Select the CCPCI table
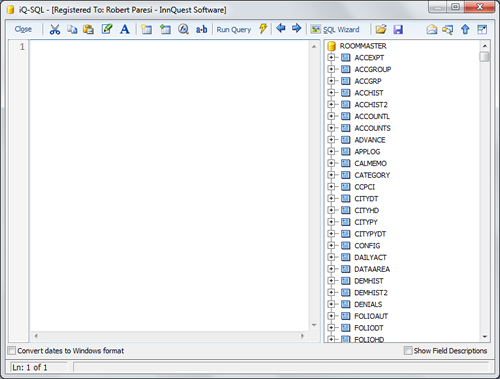Image resolution: width=500 pixels, height=379 pixels. pos(364,187)
